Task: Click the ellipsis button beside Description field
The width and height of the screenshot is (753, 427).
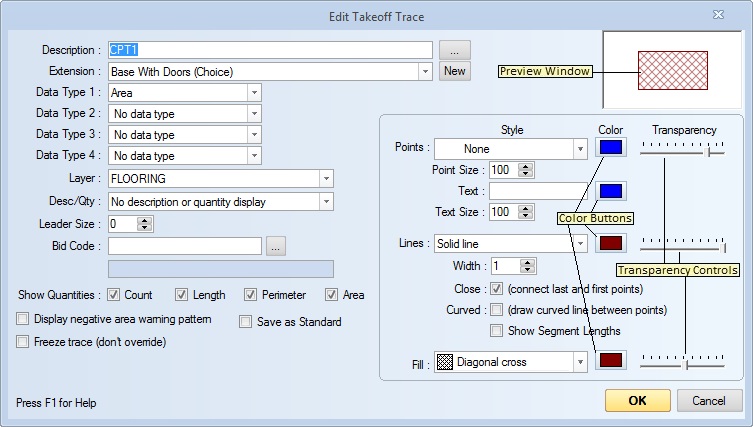Action: pos(454,50)
